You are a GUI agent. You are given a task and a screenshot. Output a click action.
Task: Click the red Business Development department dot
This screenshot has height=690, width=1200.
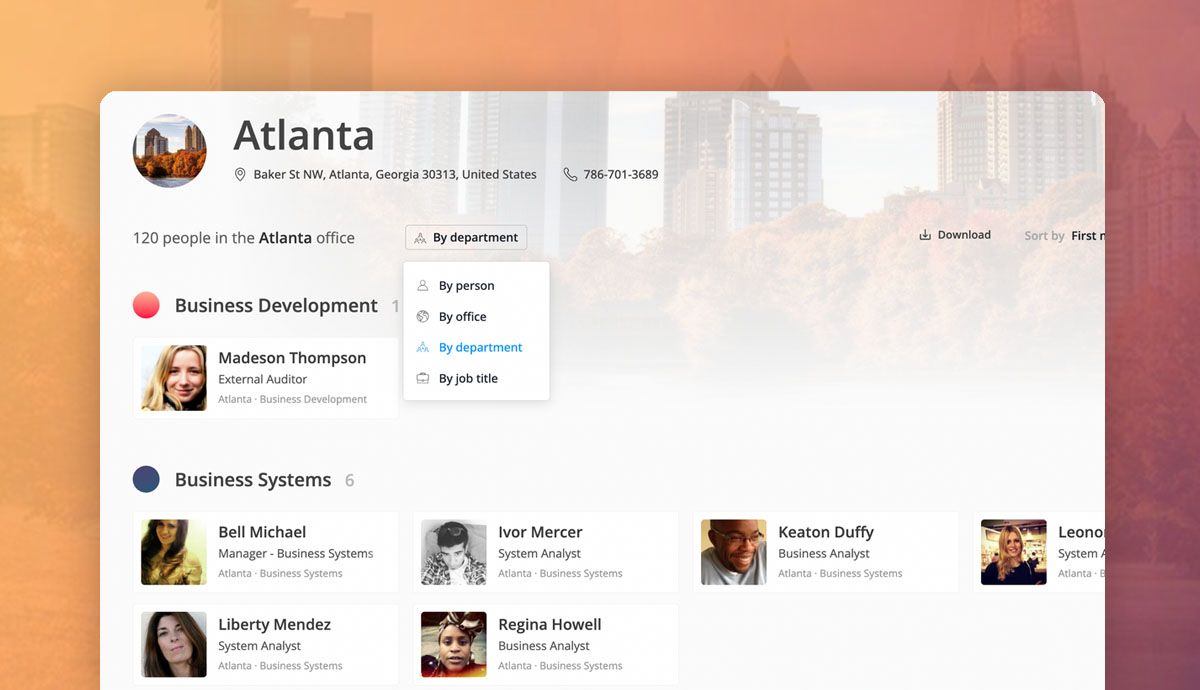point(146,305)
